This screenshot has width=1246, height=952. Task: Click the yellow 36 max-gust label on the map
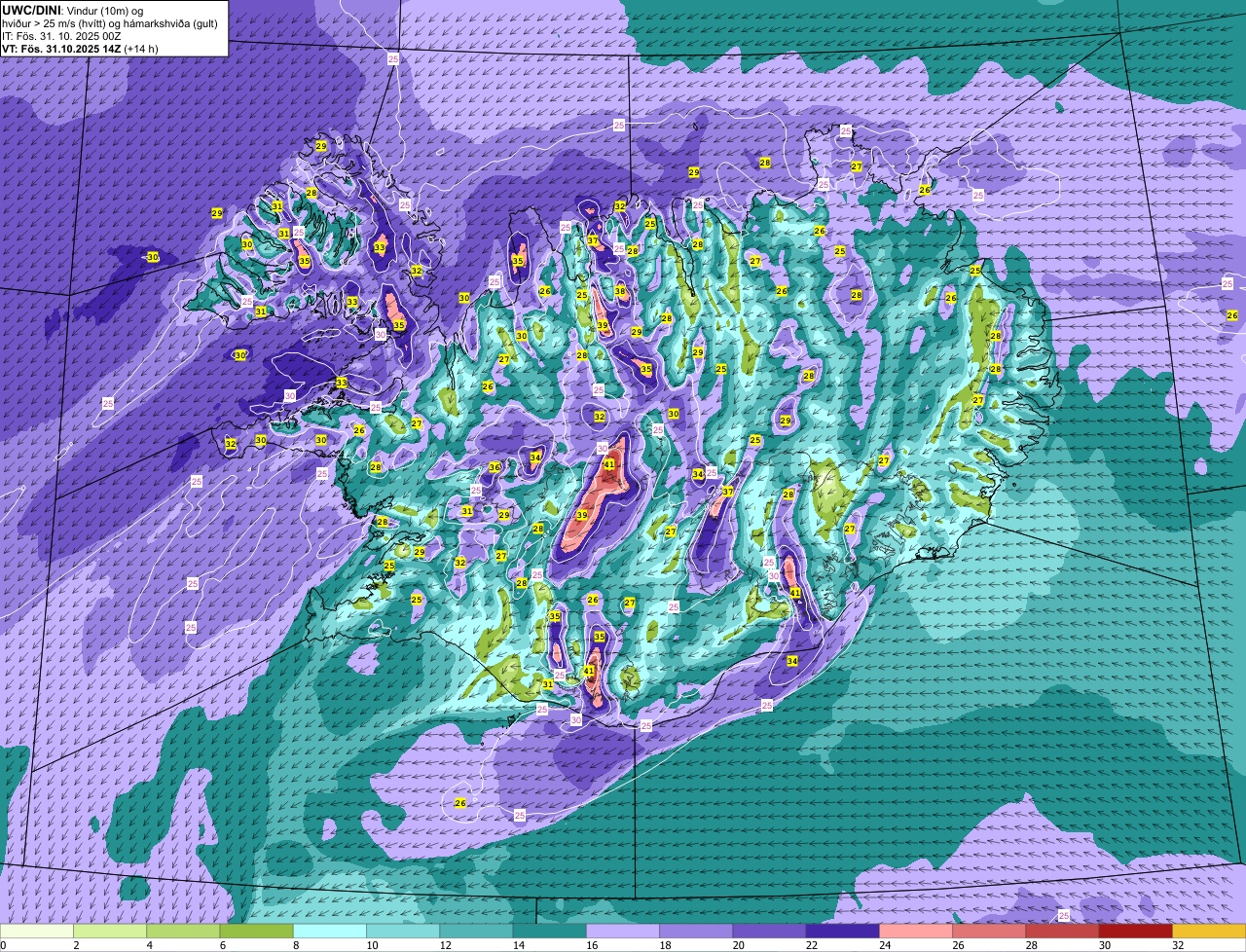pyautogui.click(x=495, y=467)
